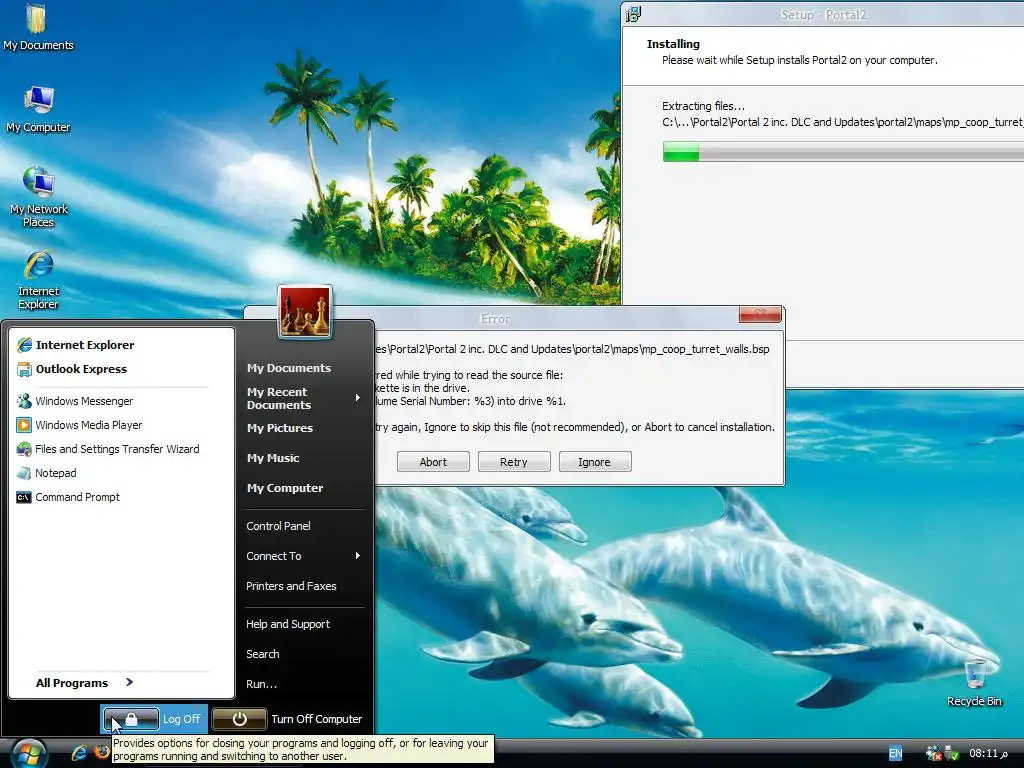Click the Log Off lock button

pyautogui.click(x=131, y=719)
